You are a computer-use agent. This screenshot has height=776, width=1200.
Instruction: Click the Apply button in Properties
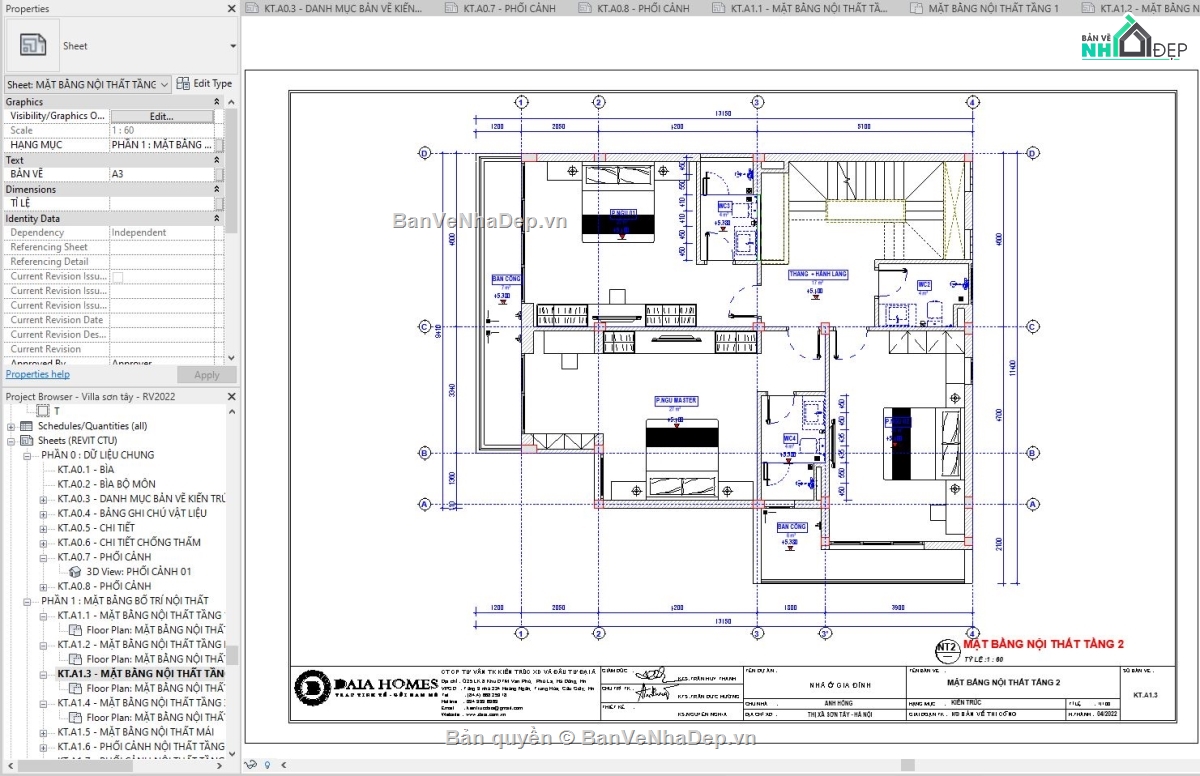click(x=207, y=375)
